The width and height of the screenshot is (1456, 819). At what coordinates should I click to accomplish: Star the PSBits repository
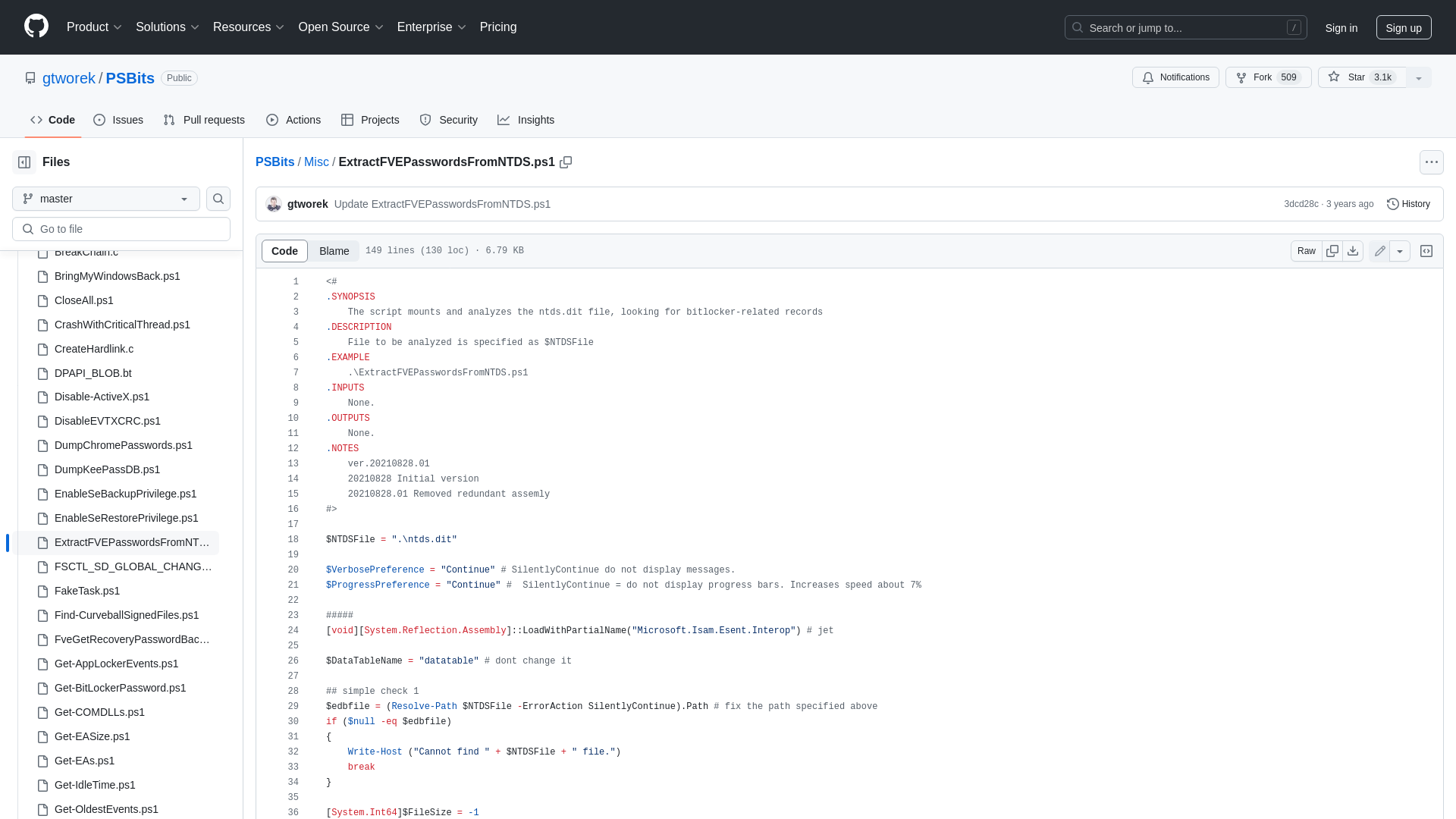coord(1362,77)
